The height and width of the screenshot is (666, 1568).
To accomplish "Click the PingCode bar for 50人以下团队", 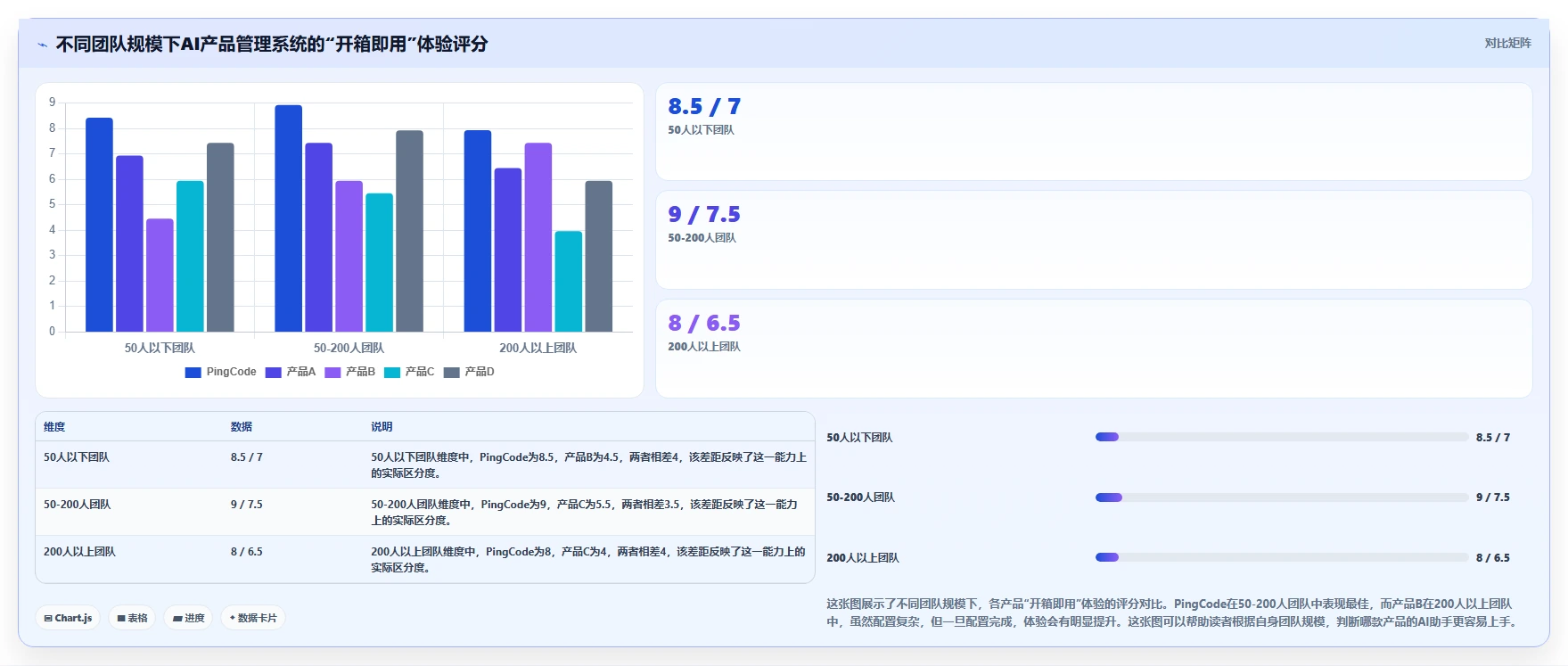I will [x=99, y=225].
